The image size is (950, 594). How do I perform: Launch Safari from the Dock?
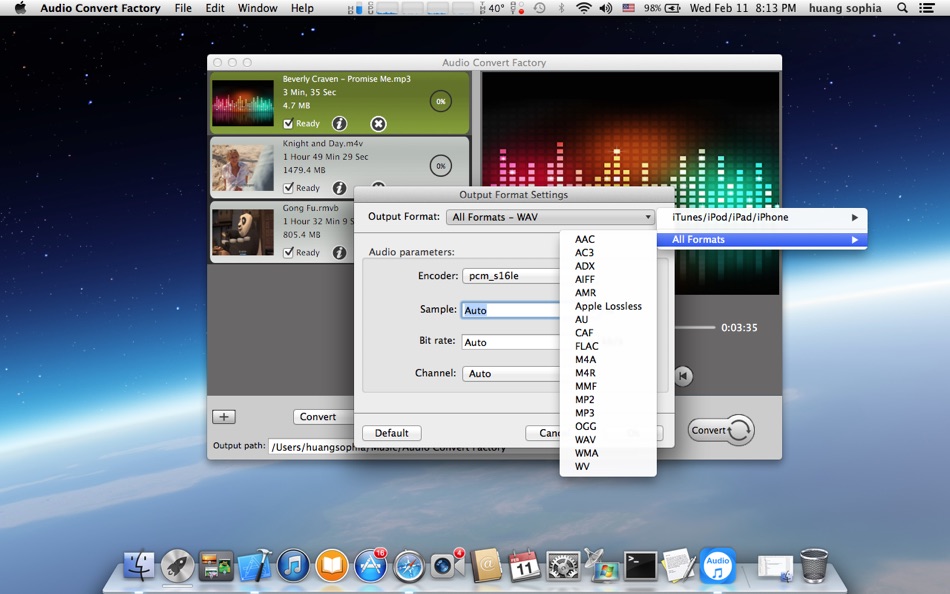click(x=409, y=567)
